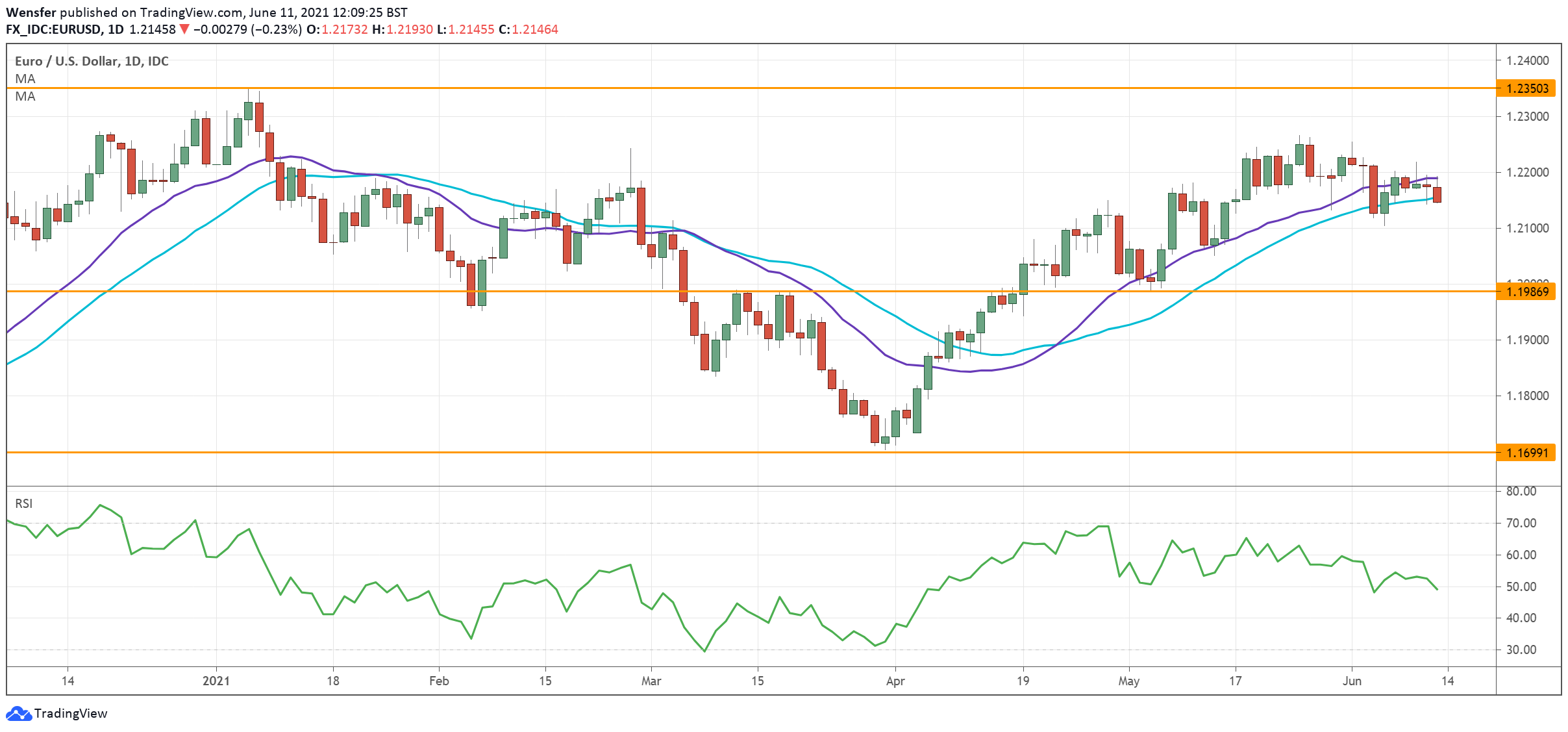Expand the Euro / U.S. Dollar chart legend
1568x732 pixels.
tap(91, 62)
